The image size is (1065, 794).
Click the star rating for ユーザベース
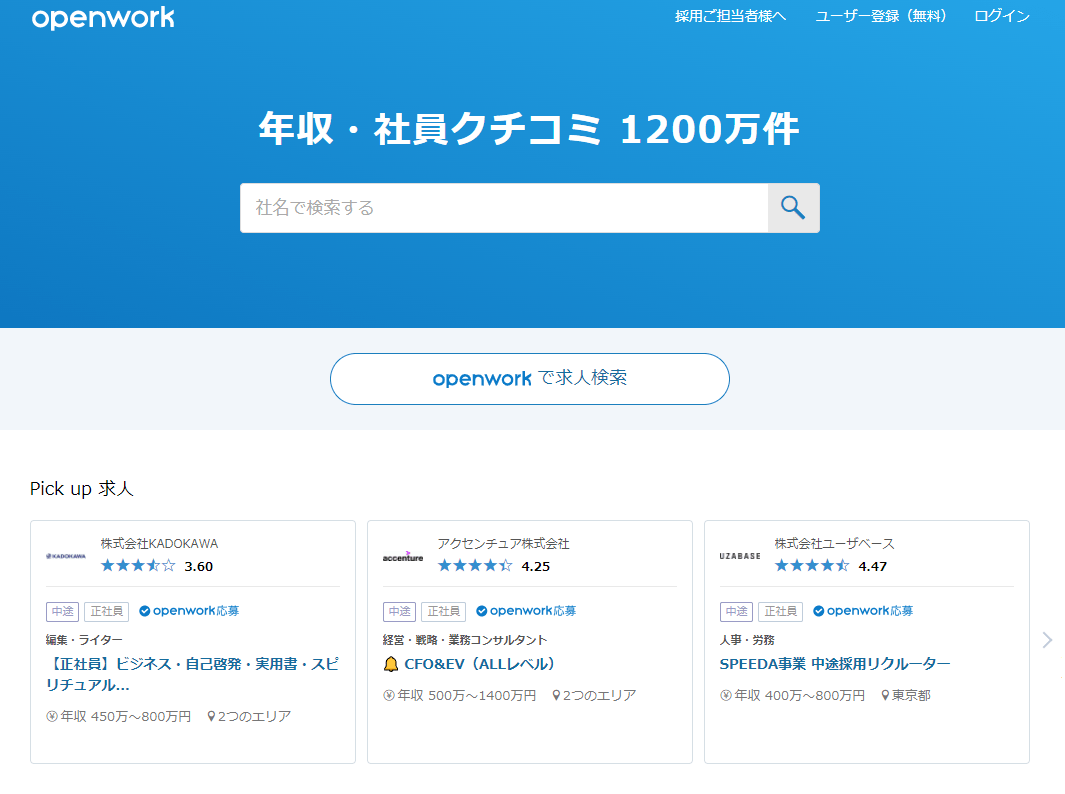(812, 566)
